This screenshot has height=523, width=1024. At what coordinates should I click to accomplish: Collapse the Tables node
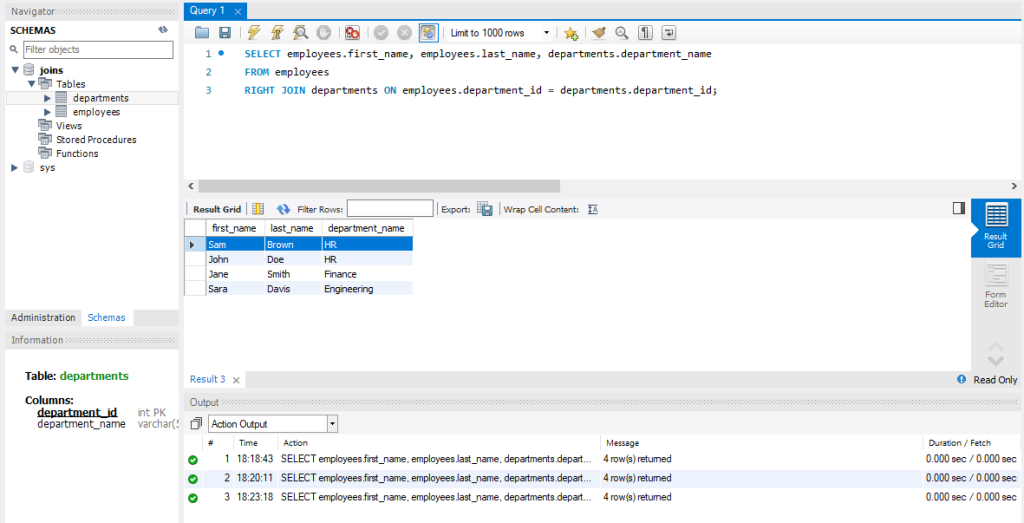(x=31, y=84)
